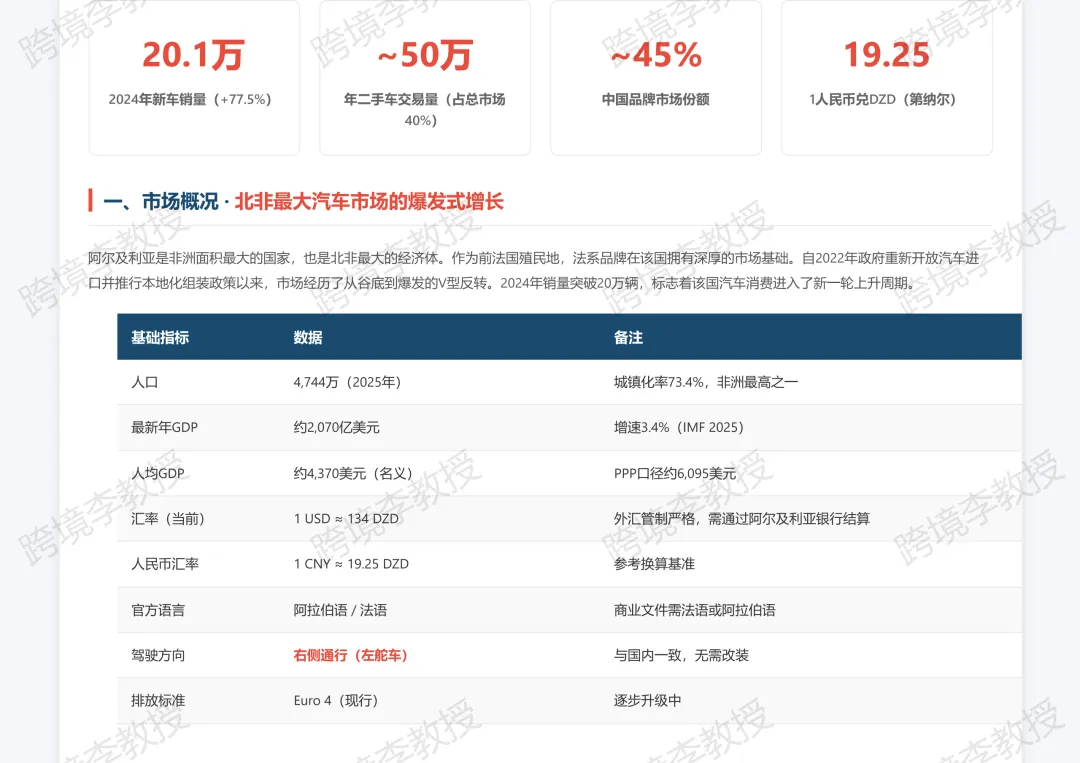Click the 参考换算基准 cell
1080x763 pixels.
[x=654, y=564]
